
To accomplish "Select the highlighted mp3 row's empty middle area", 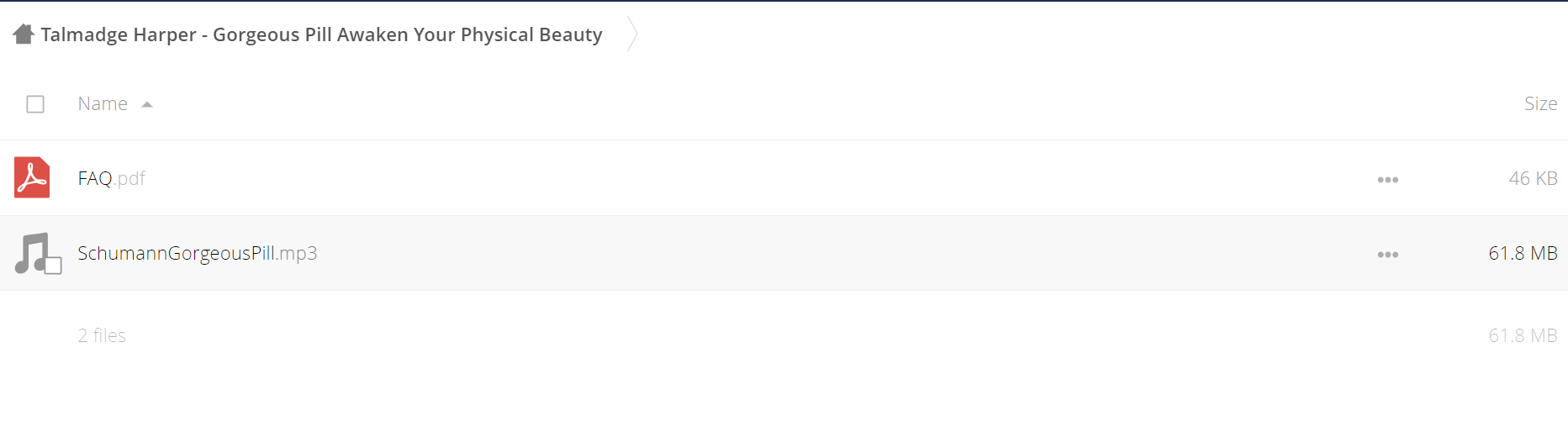I will point(841,253).
